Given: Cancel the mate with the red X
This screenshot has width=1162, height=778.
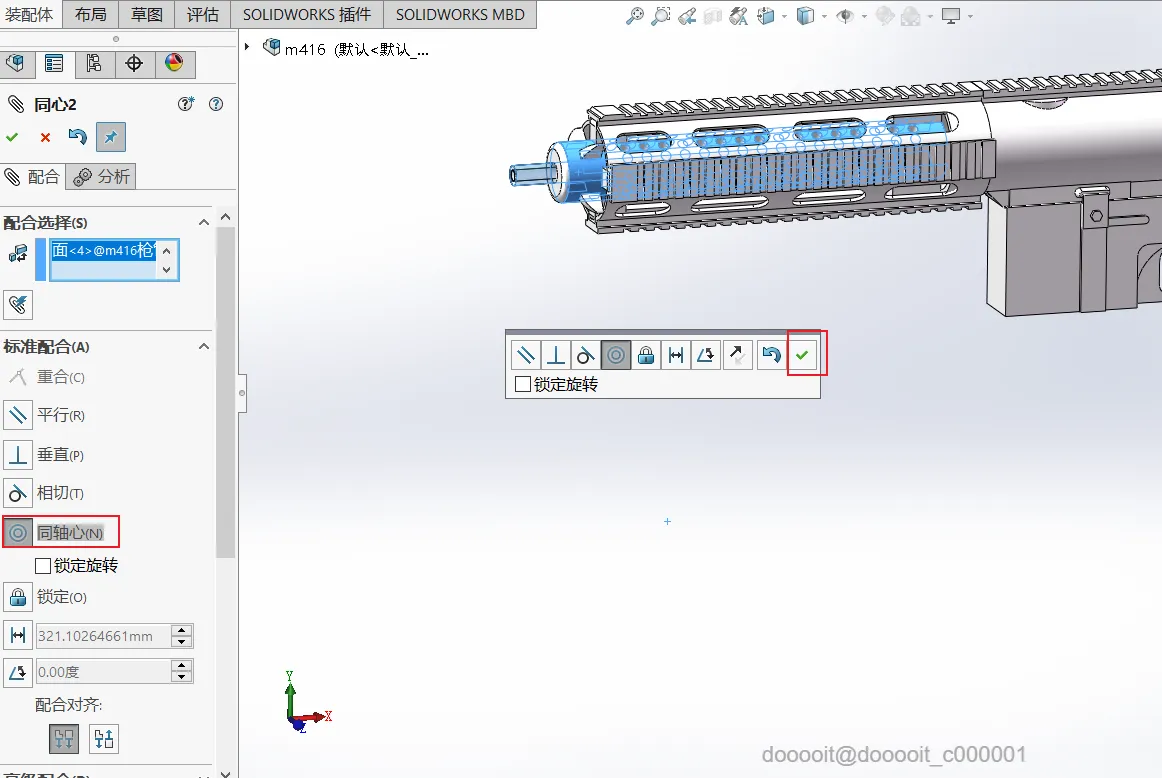Looking at the screenshot, I should (45, 138).
